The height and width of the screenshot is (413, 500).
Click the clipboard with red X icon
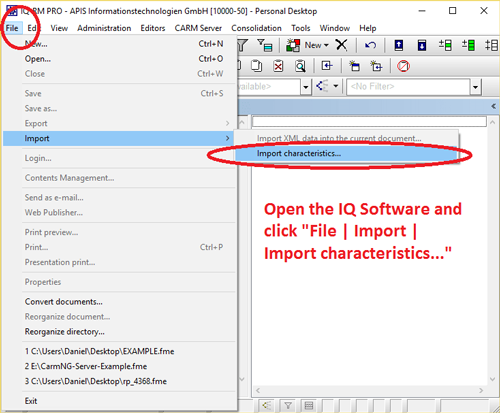(x=278, y=66)
